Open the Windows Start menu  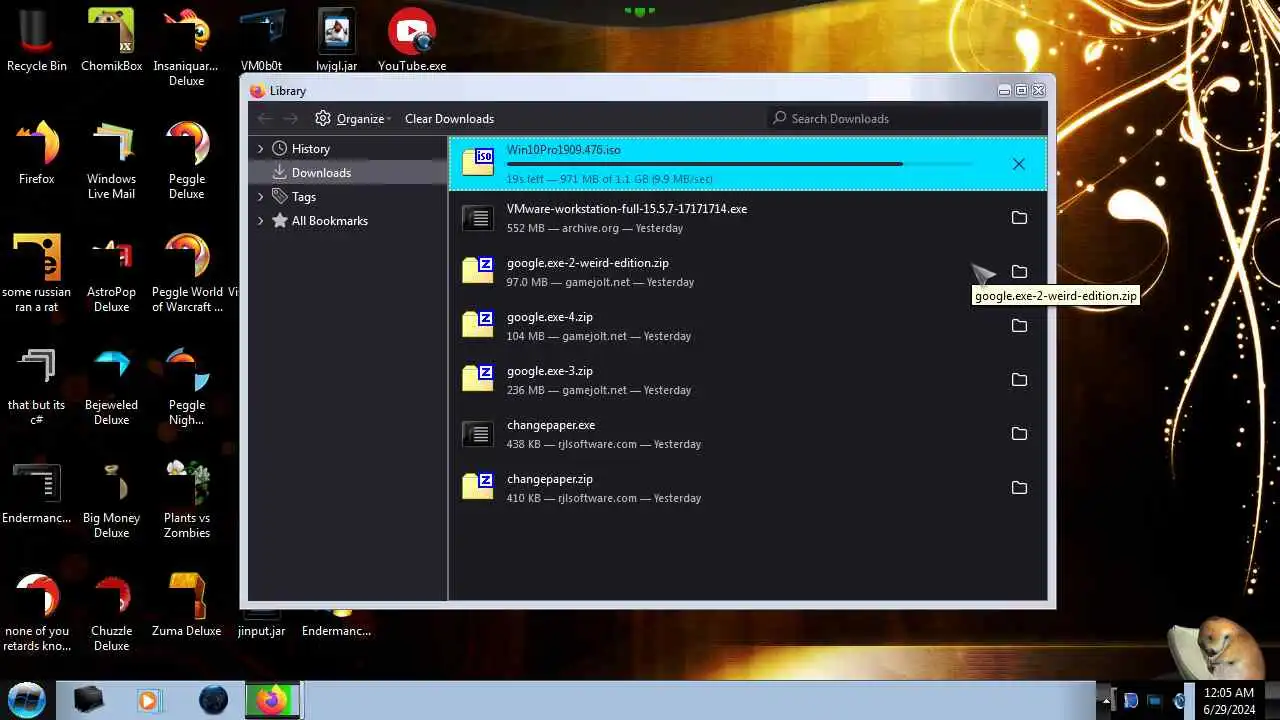(27, 699)
